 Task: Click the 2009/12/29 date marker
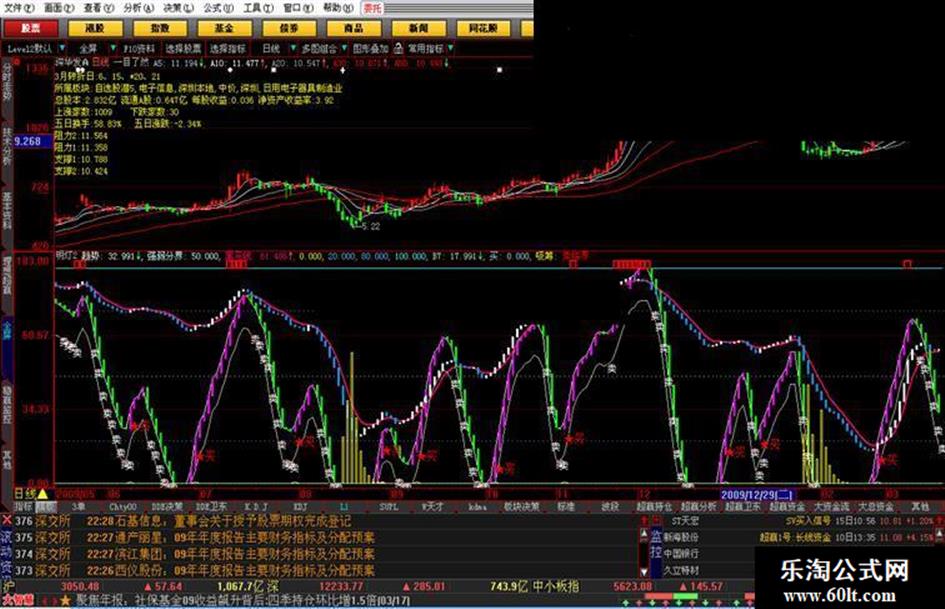click(x=758, y=495)
